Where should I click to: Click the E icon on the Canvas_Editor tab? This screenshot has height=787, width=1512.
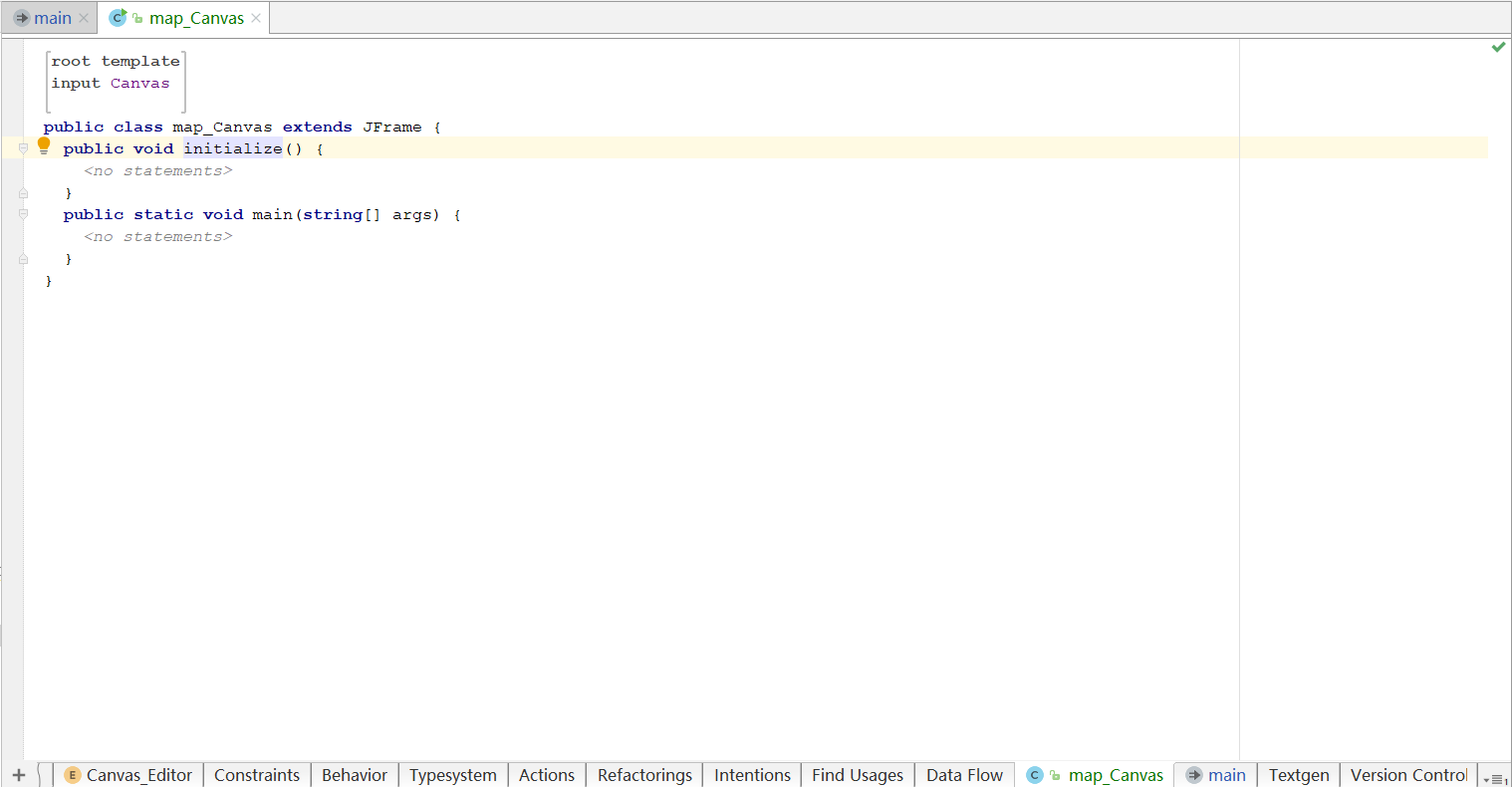(70, 775)
